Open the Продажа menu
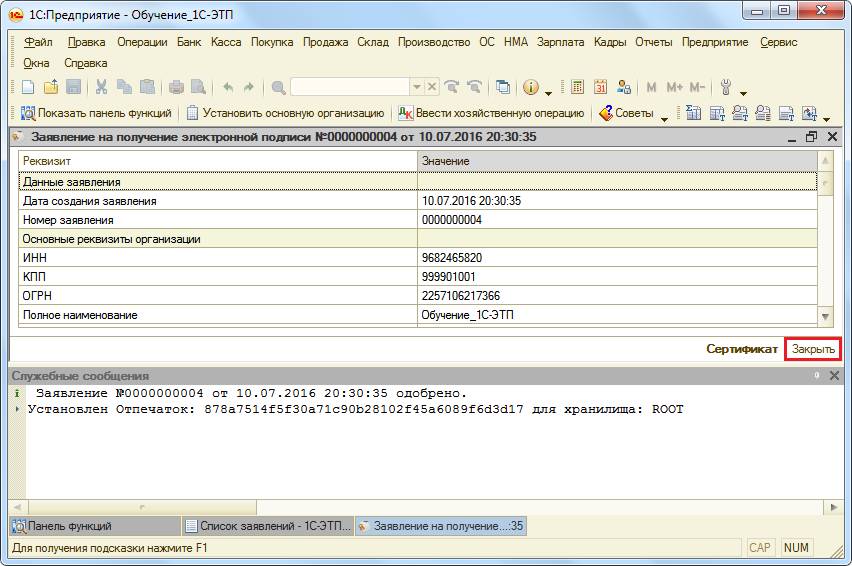The height and width of the screenshot is (566, 852). (x=325, y=42)
